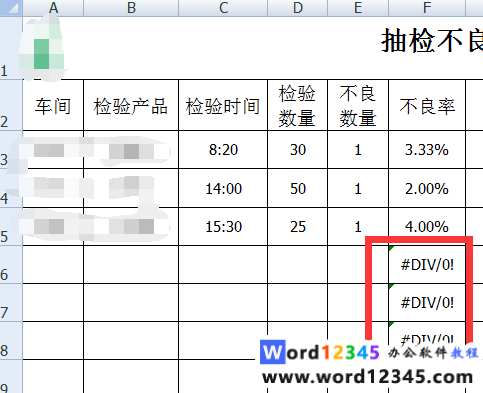Screen dimensions: 483x393
Task: Select column C header
Action: pyautogui.click(x=223, y=8)
